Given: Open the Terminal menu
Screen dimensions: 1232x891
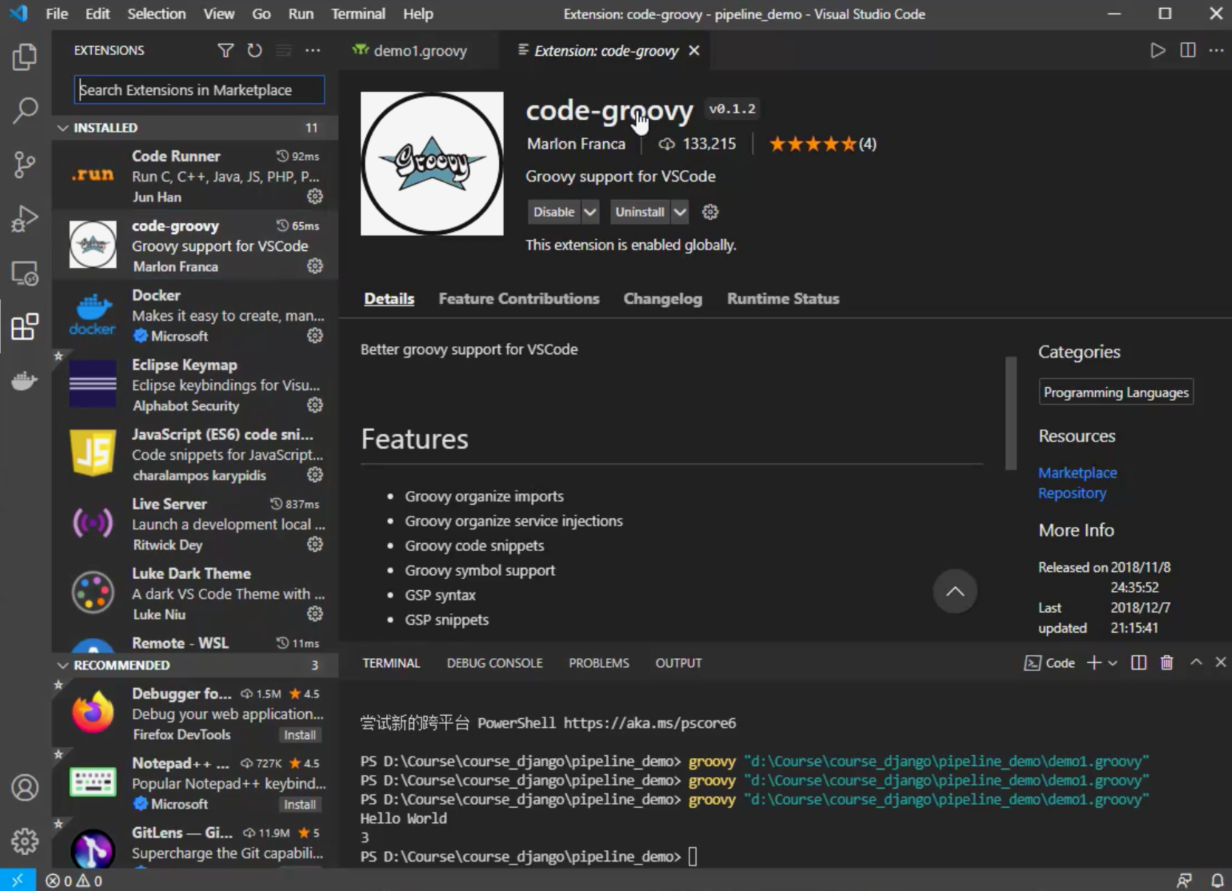Looking at the screenshot, I should point(358,14).
